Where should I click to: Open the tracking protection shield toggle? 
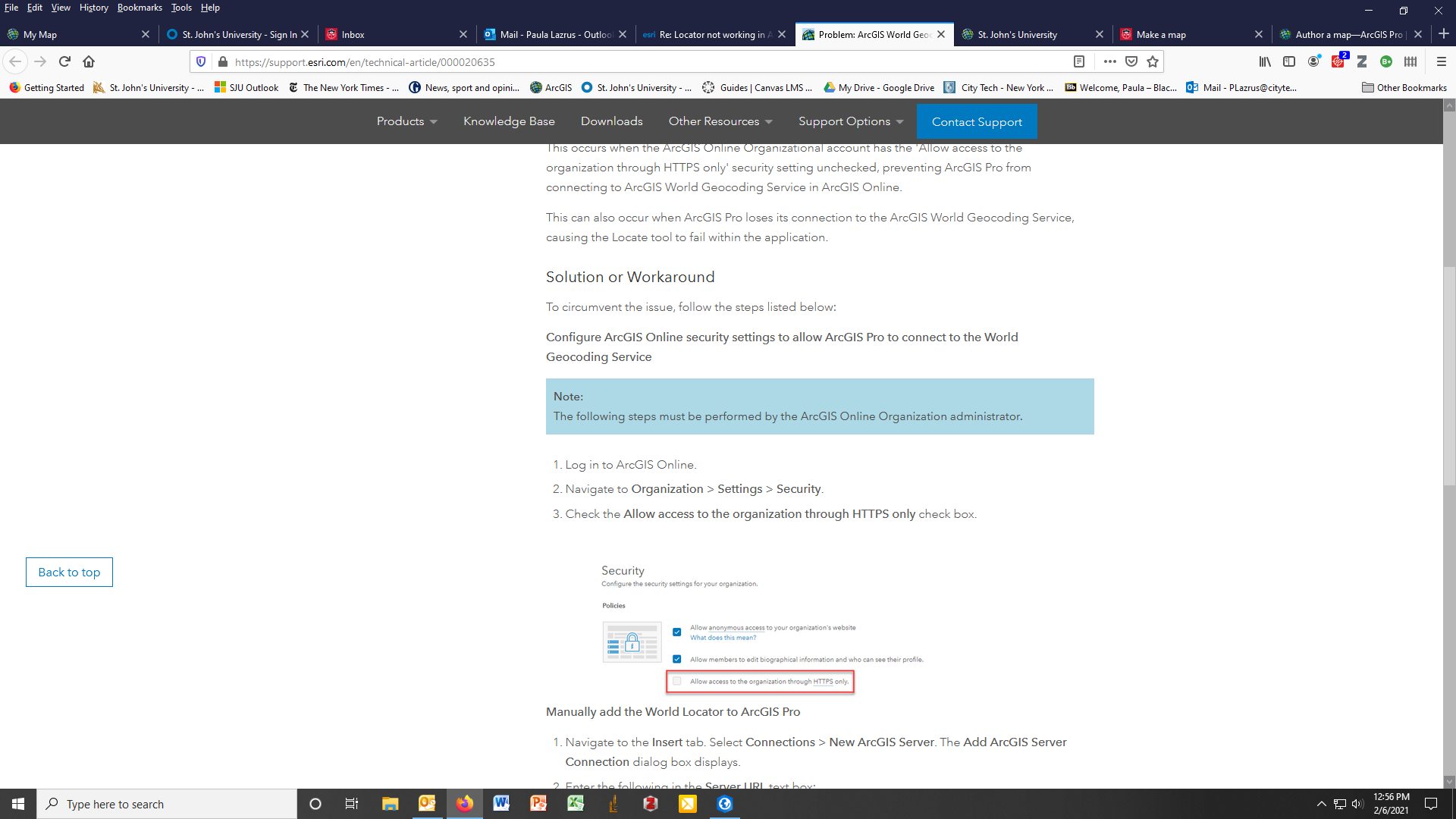pos(200,61)
